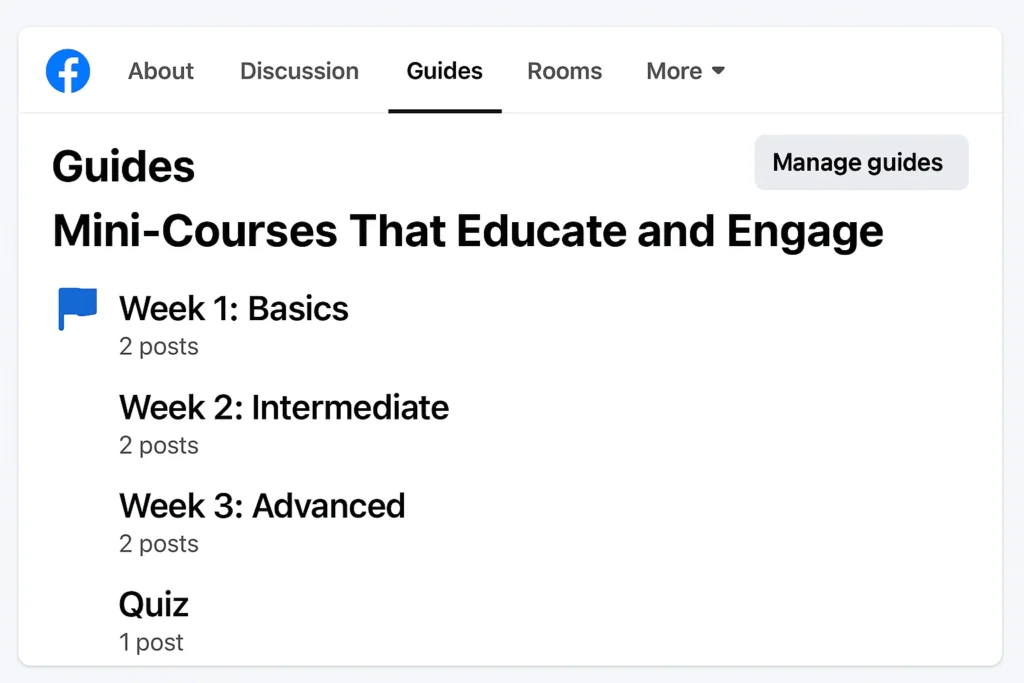Click the 2 posts label under Week 3
1024x683 pixels.
click(x=159, y=544)
